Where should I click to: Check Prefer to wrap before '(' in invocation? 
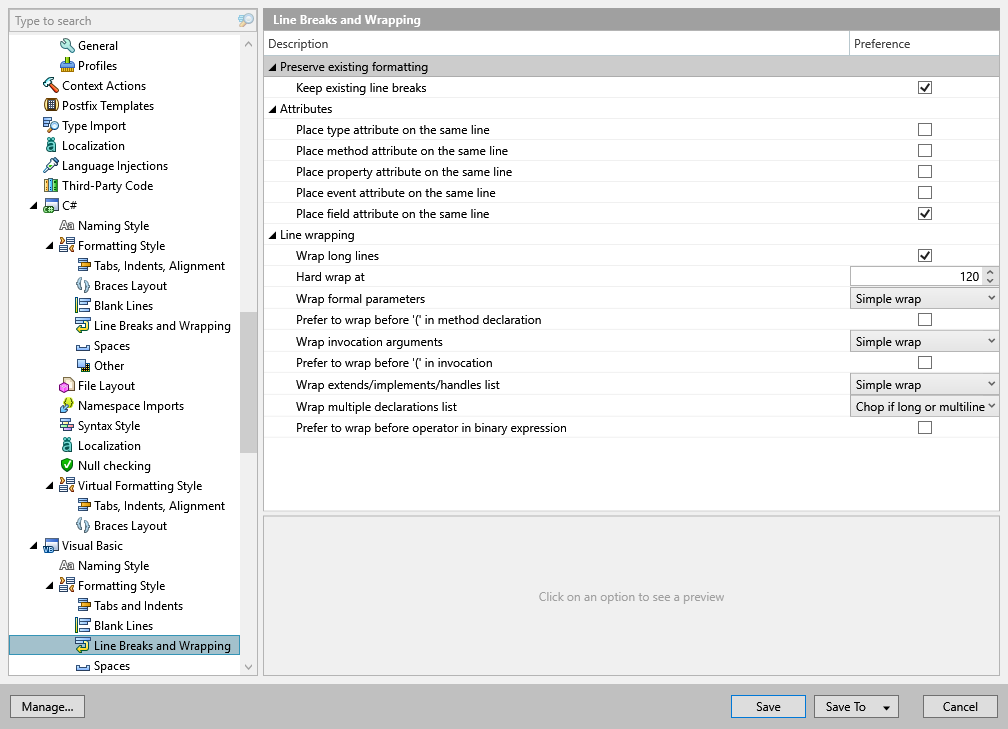coord(924,363)
